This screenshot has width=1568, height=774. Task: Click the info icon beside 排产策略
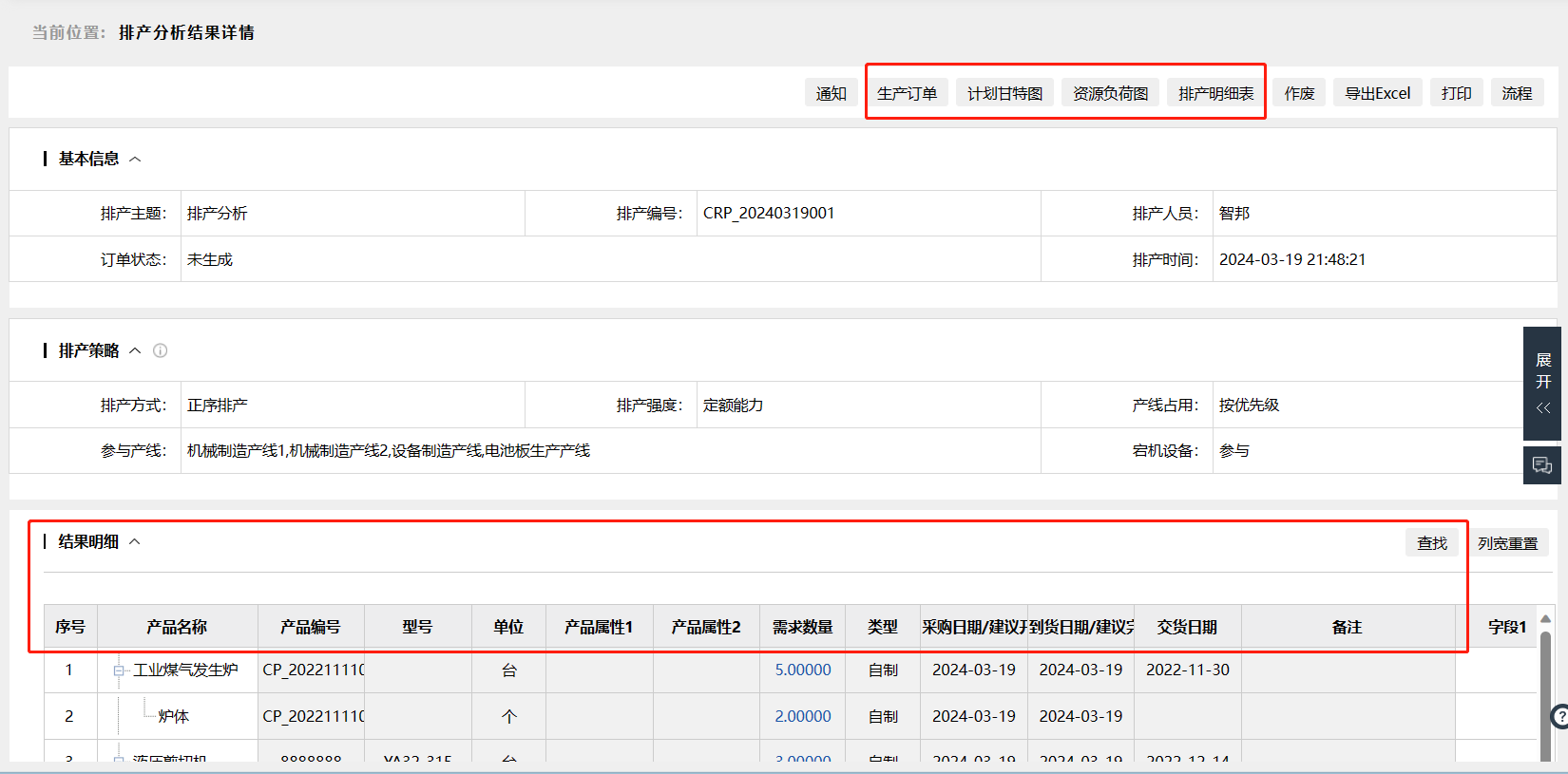(161, 350)
